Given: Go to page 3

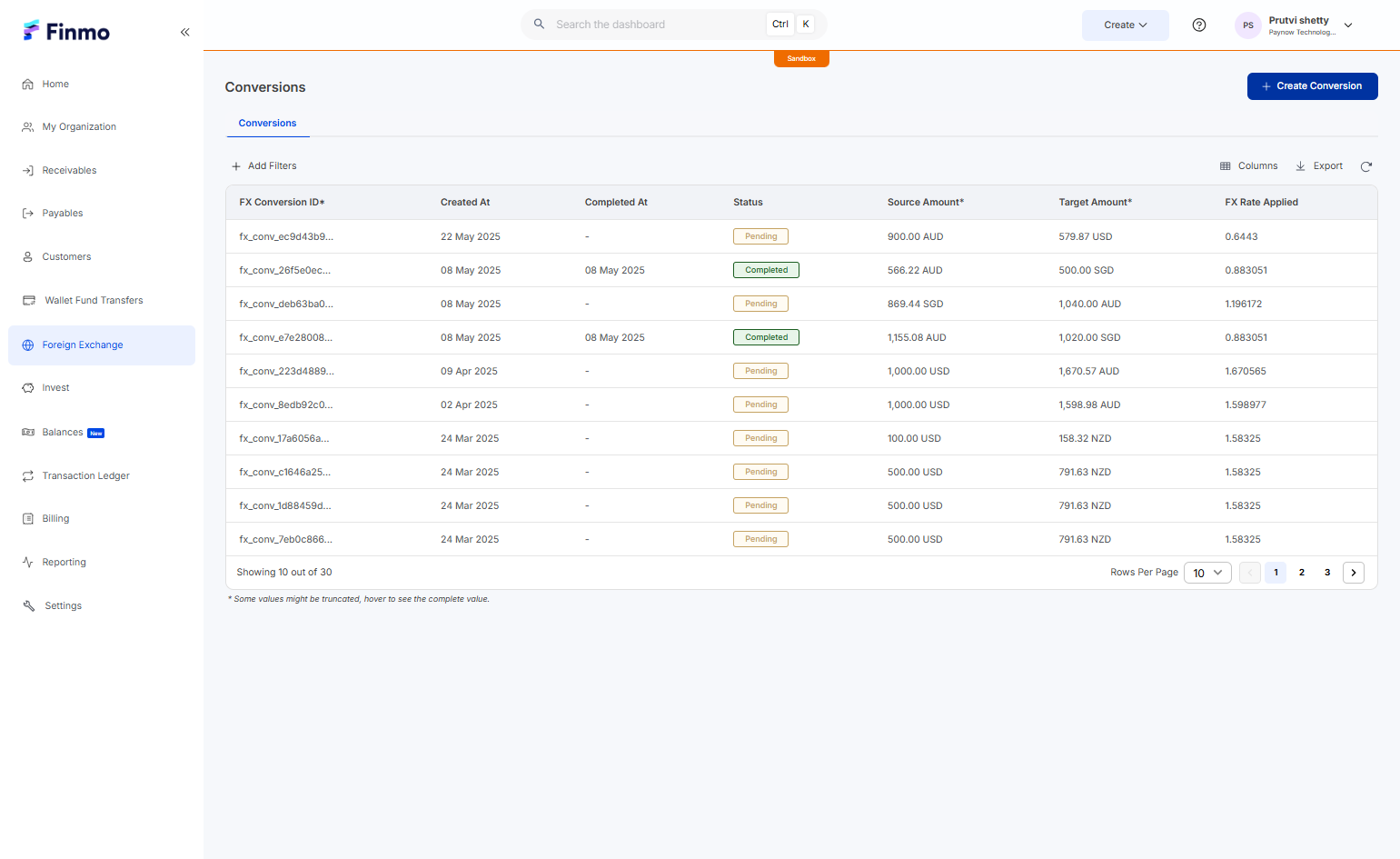Looking at the screenshot, I should click(1327, 573).
